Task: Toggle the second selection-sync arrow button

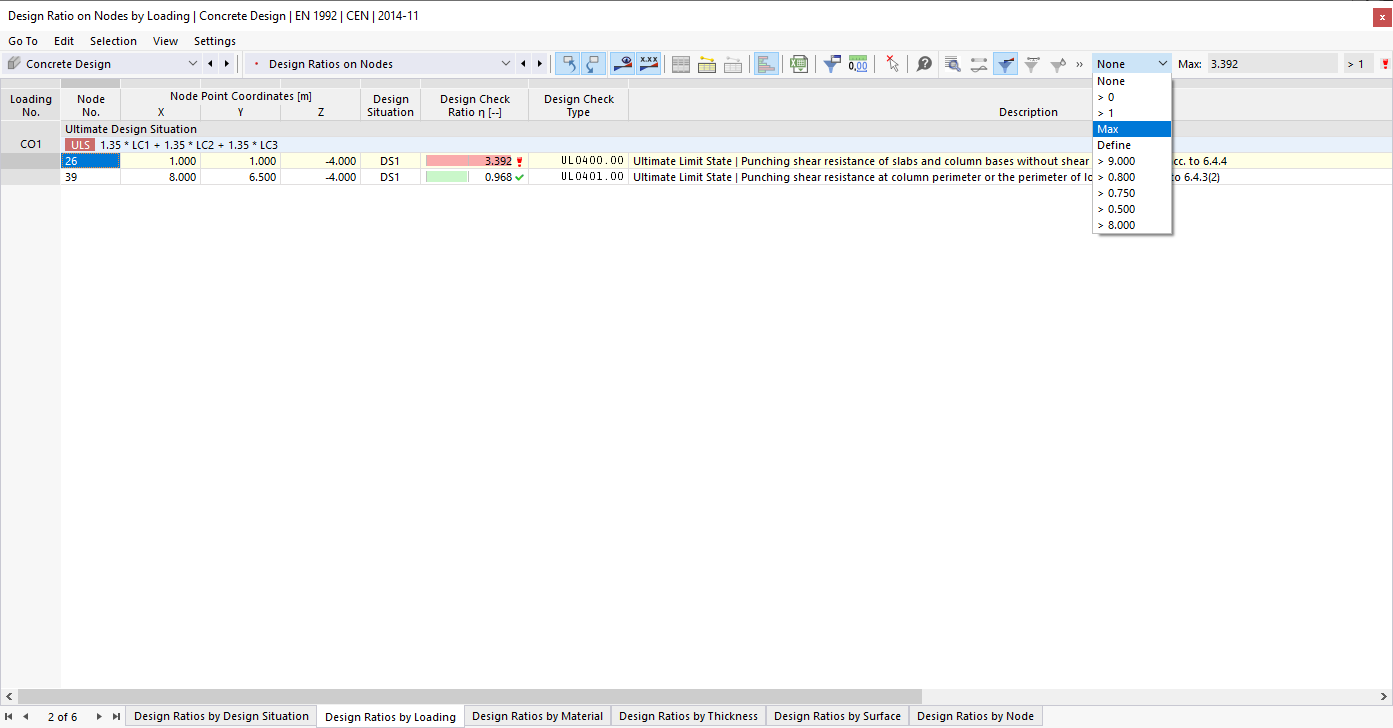Action: tap(593, 64)
